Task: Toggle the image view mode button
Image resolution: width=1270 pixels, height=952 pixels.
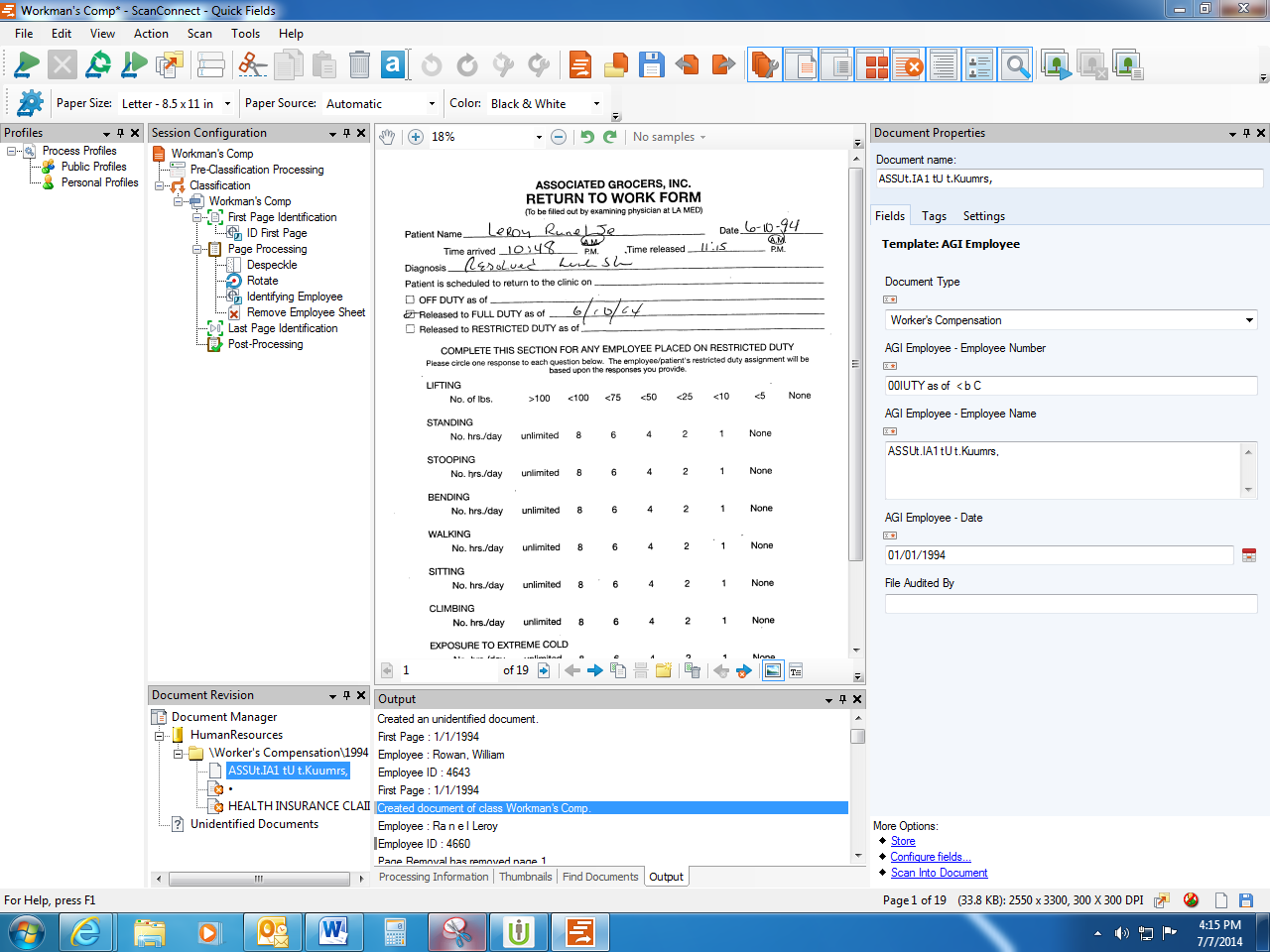Action: pyautogui.click(x=772, y=670)
